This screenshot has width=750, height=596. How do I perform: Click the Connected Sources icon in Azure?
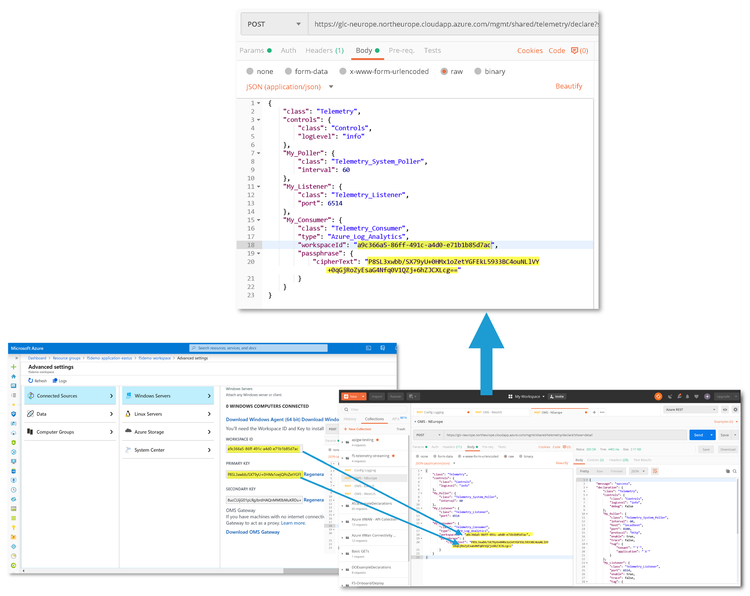[x=31, y=397]
